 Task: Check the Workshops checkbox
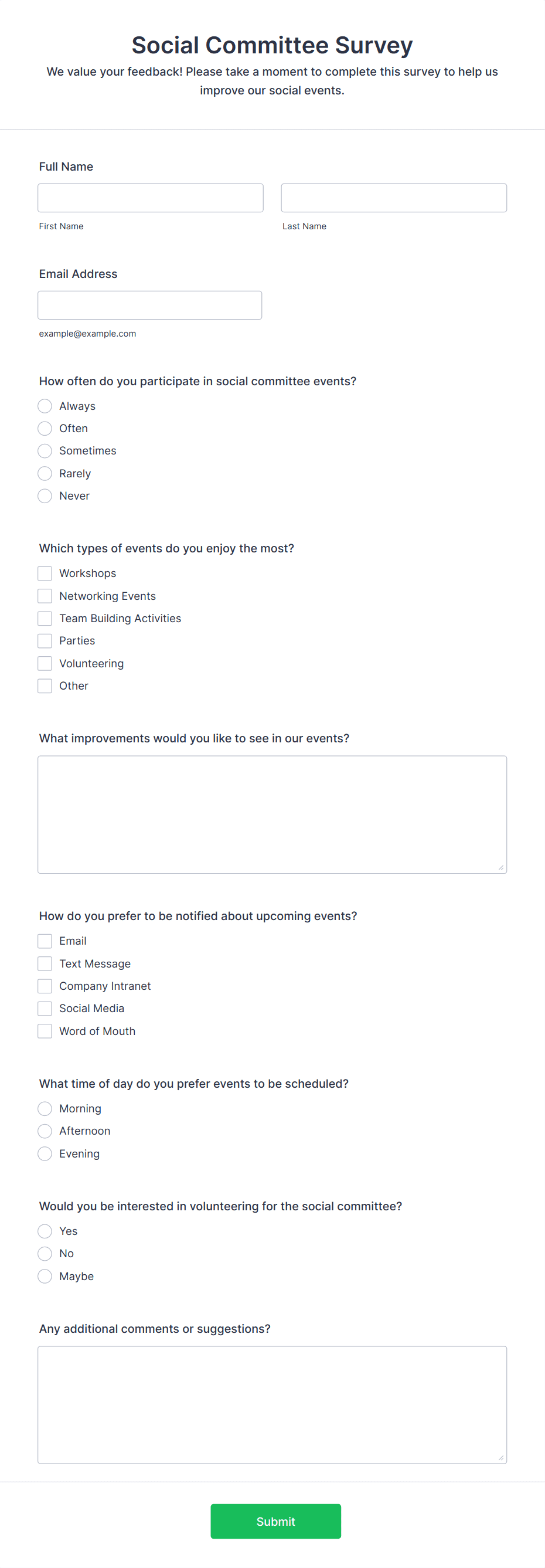(45, 573)
